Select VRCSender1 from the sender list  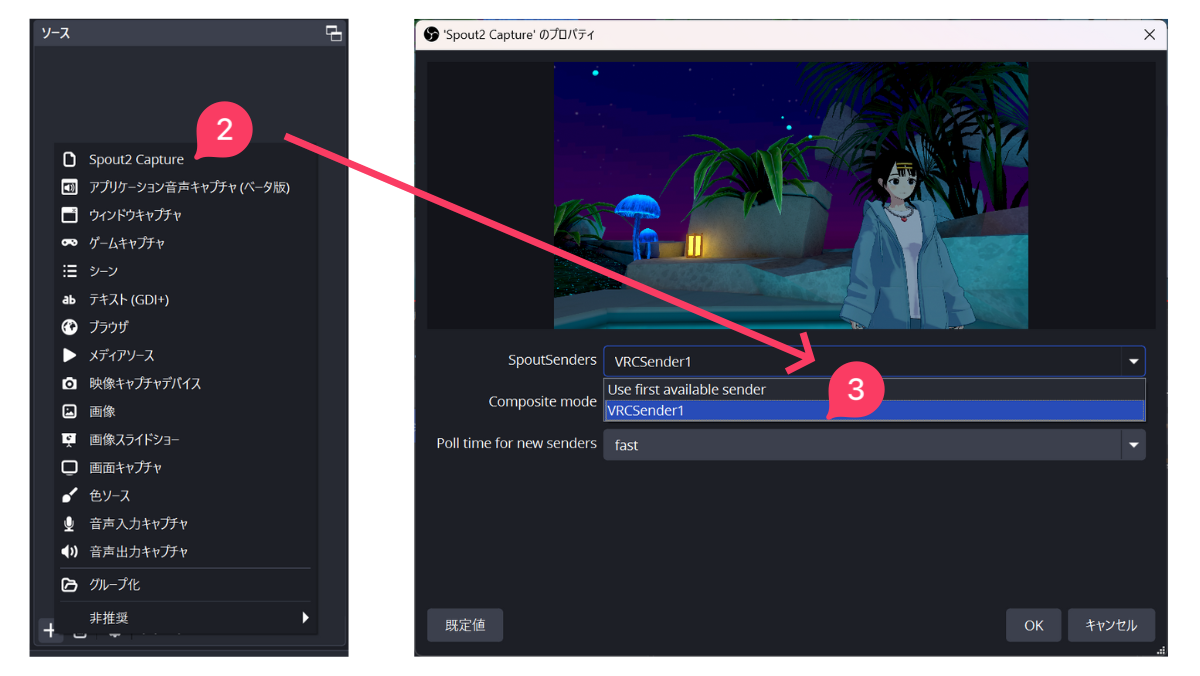coord(700,410)
